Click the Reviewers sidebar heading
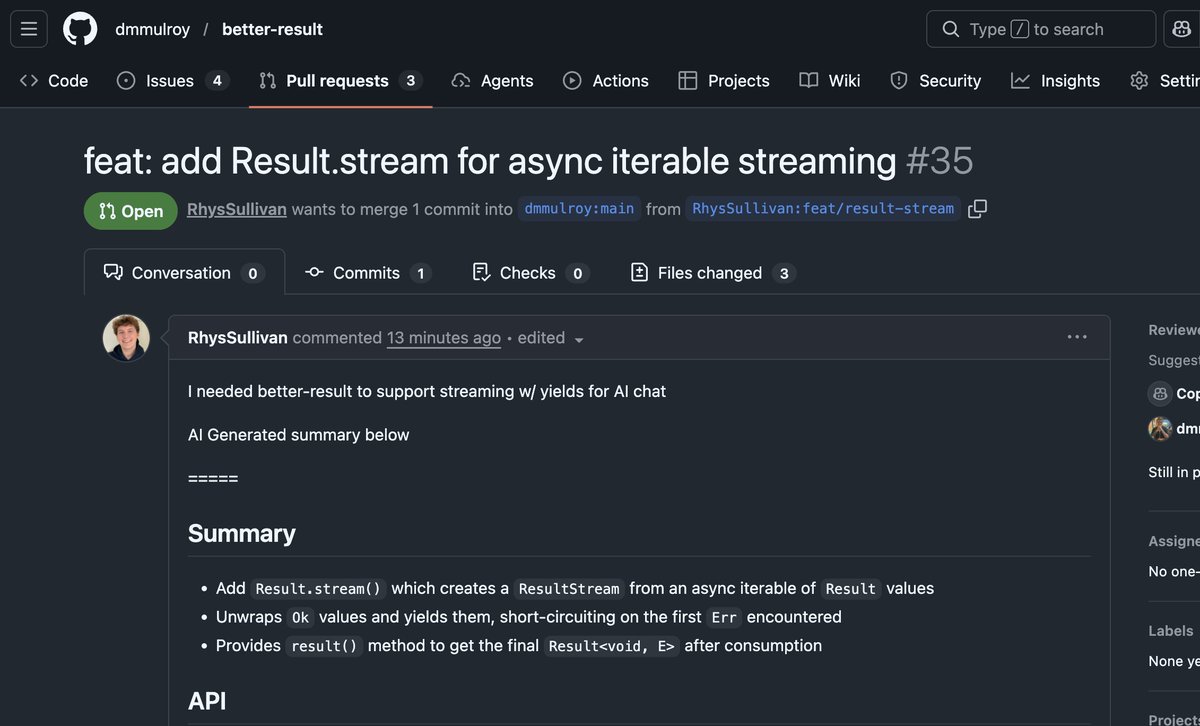Screen dimensions: 1200x726 tap(1173, 330)
